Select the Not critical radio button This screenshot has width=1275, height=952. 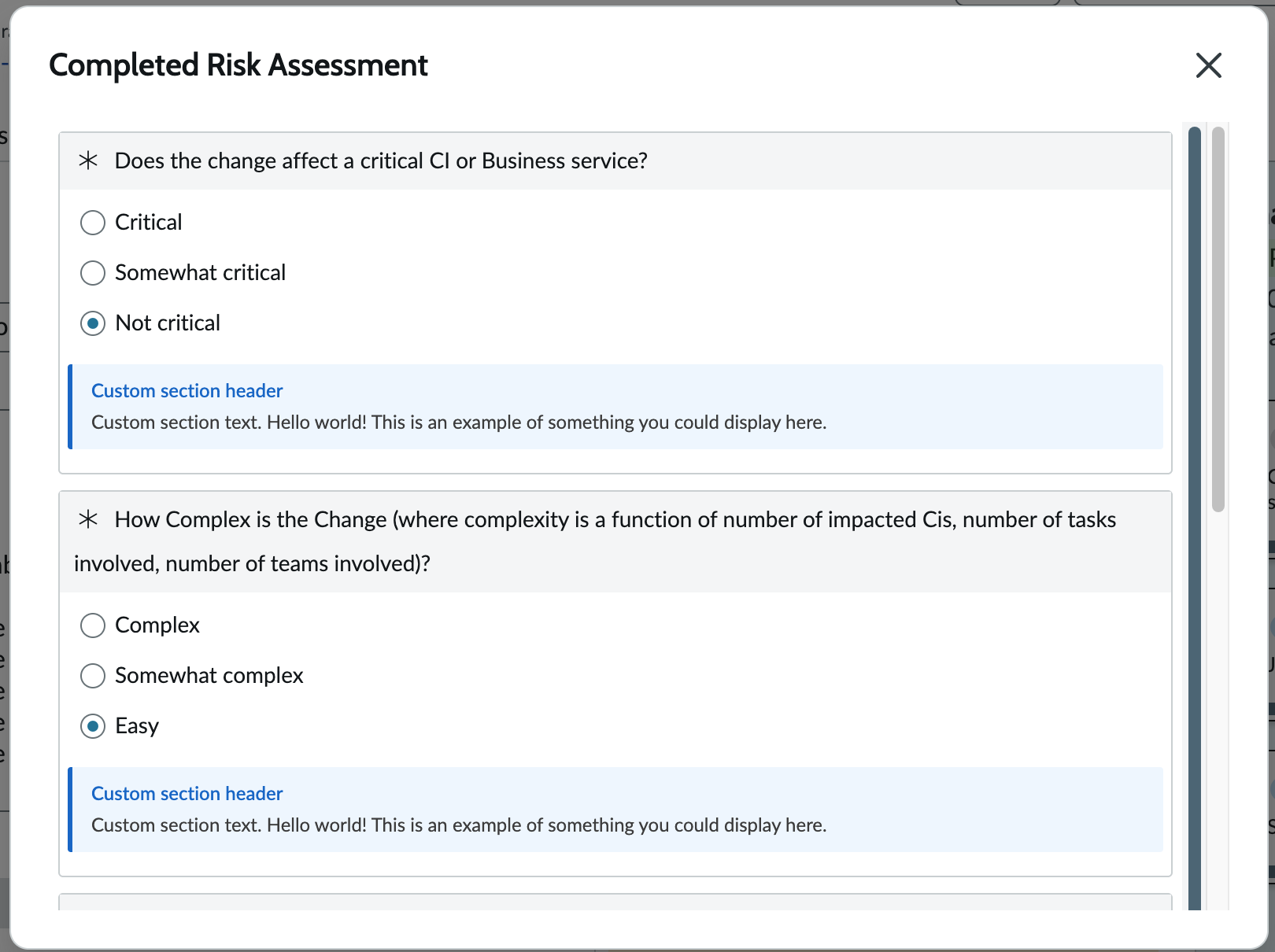[93, 323]
